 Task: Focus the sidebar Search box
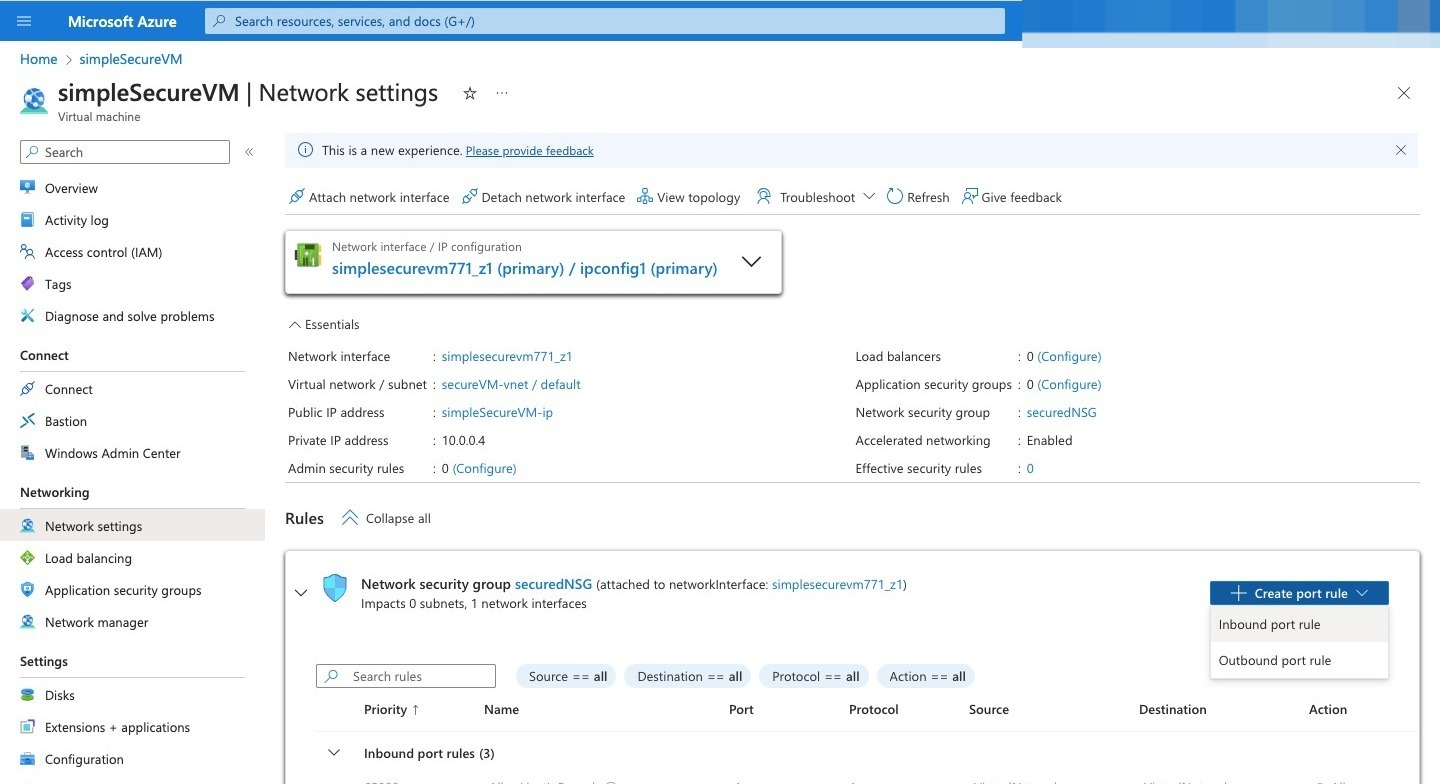coord(125,152)
